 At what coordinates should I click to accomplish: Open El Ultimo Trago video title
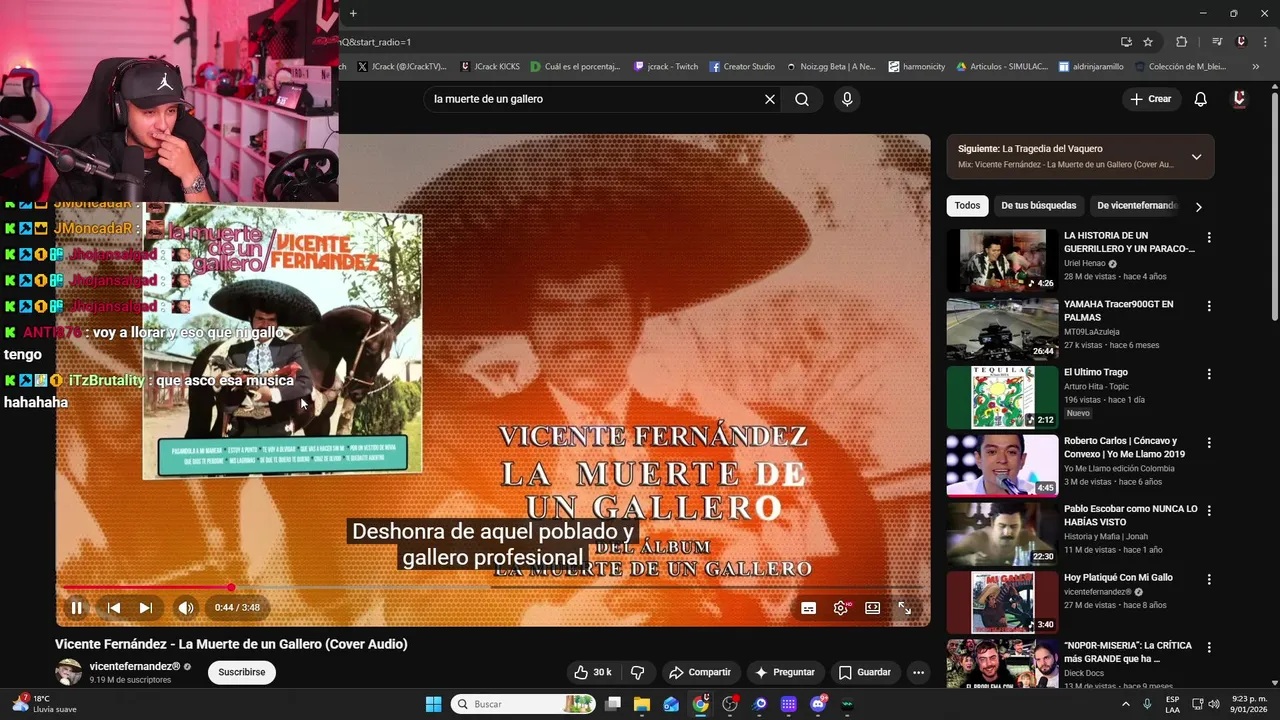coord(1096,372)
